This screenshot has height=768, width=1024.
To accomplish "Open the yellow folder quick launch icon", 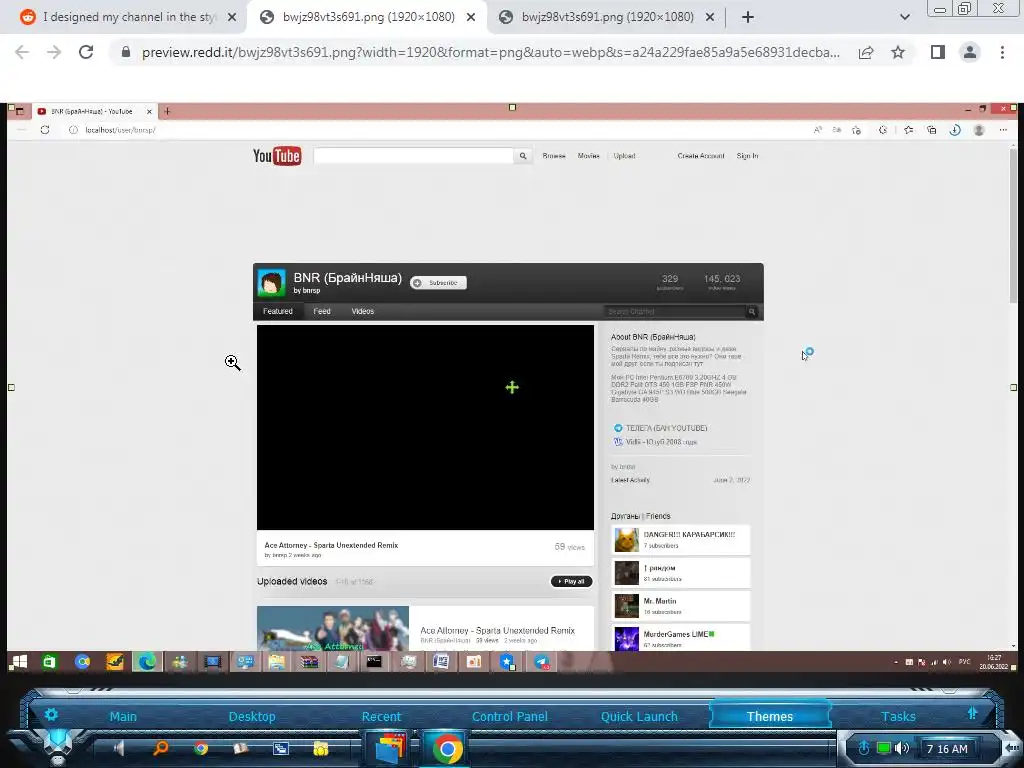I will pos(321,748).
